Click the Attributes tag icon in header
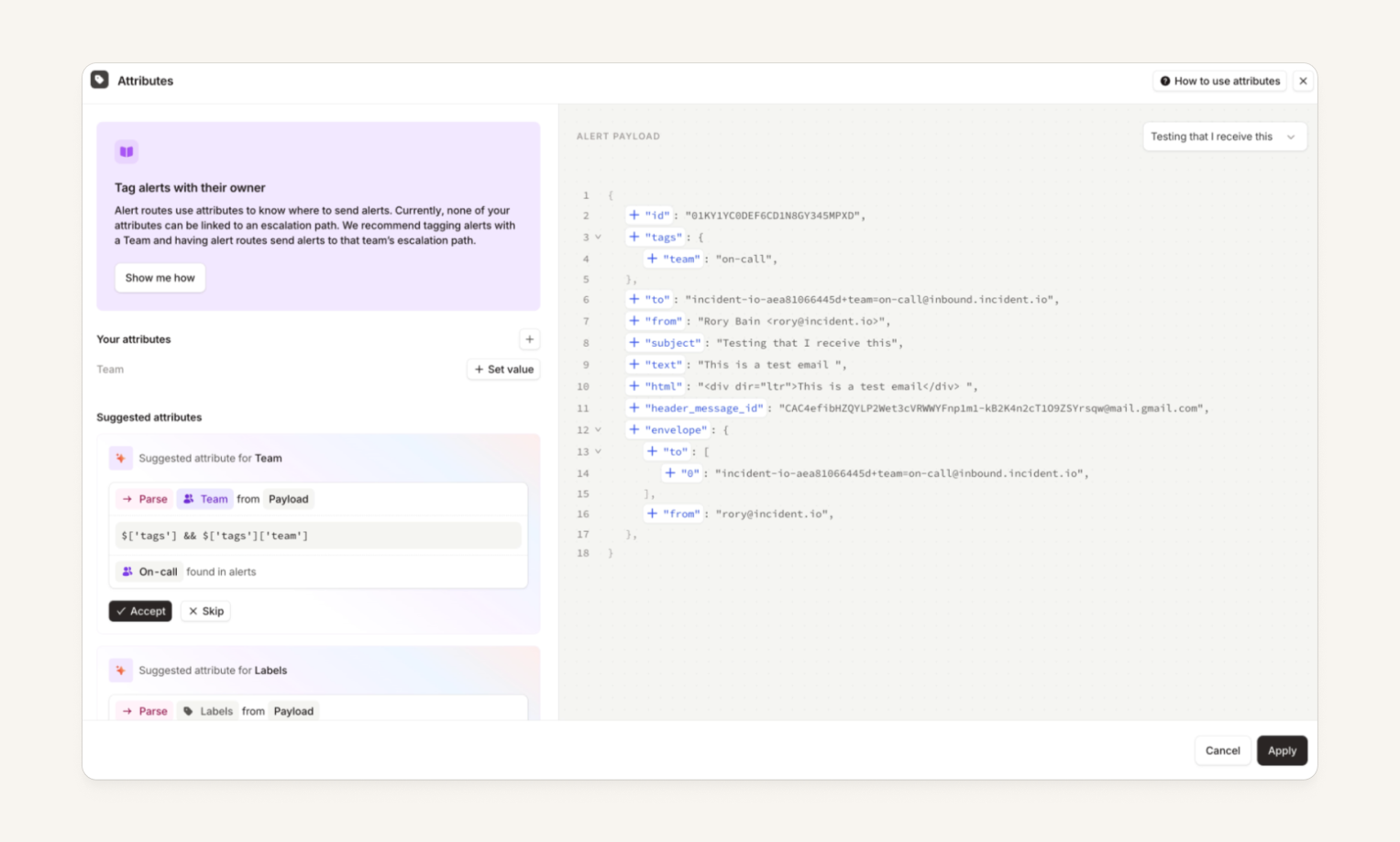The height and width of the screenshot is (842, 1400). coord(100,81)
